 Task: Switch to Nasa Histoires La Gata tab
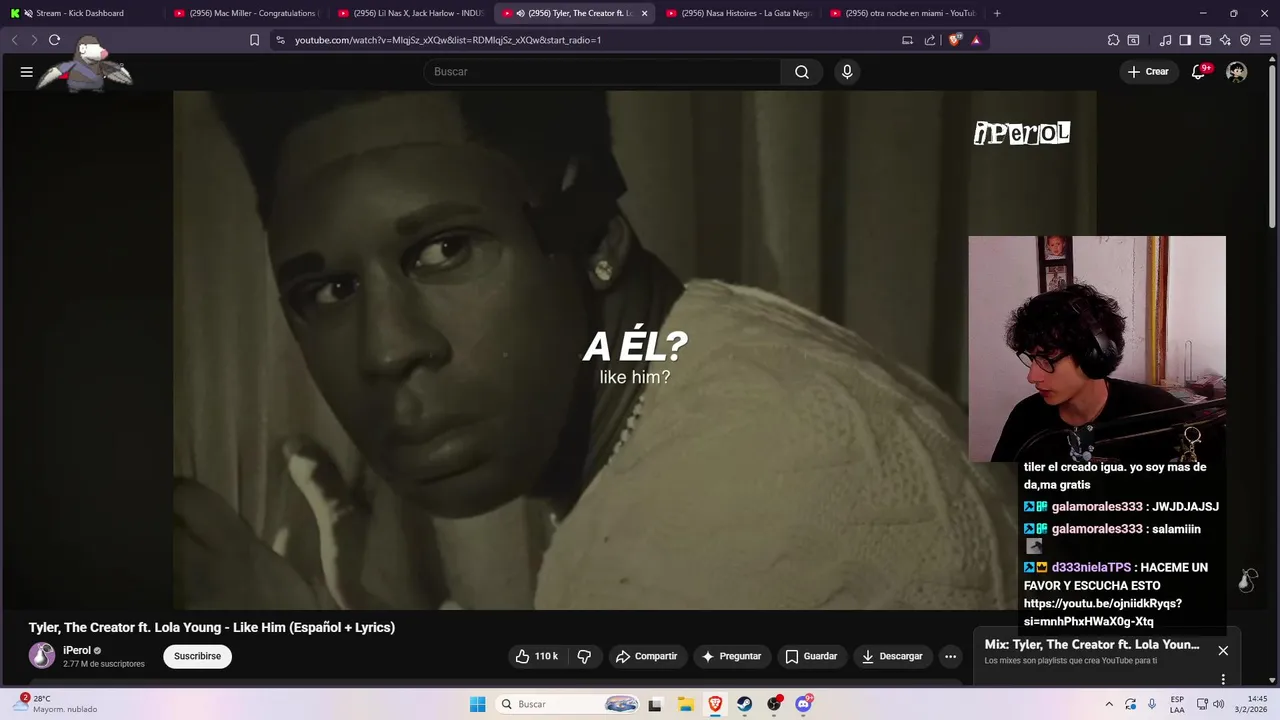[x=738, y=13]
